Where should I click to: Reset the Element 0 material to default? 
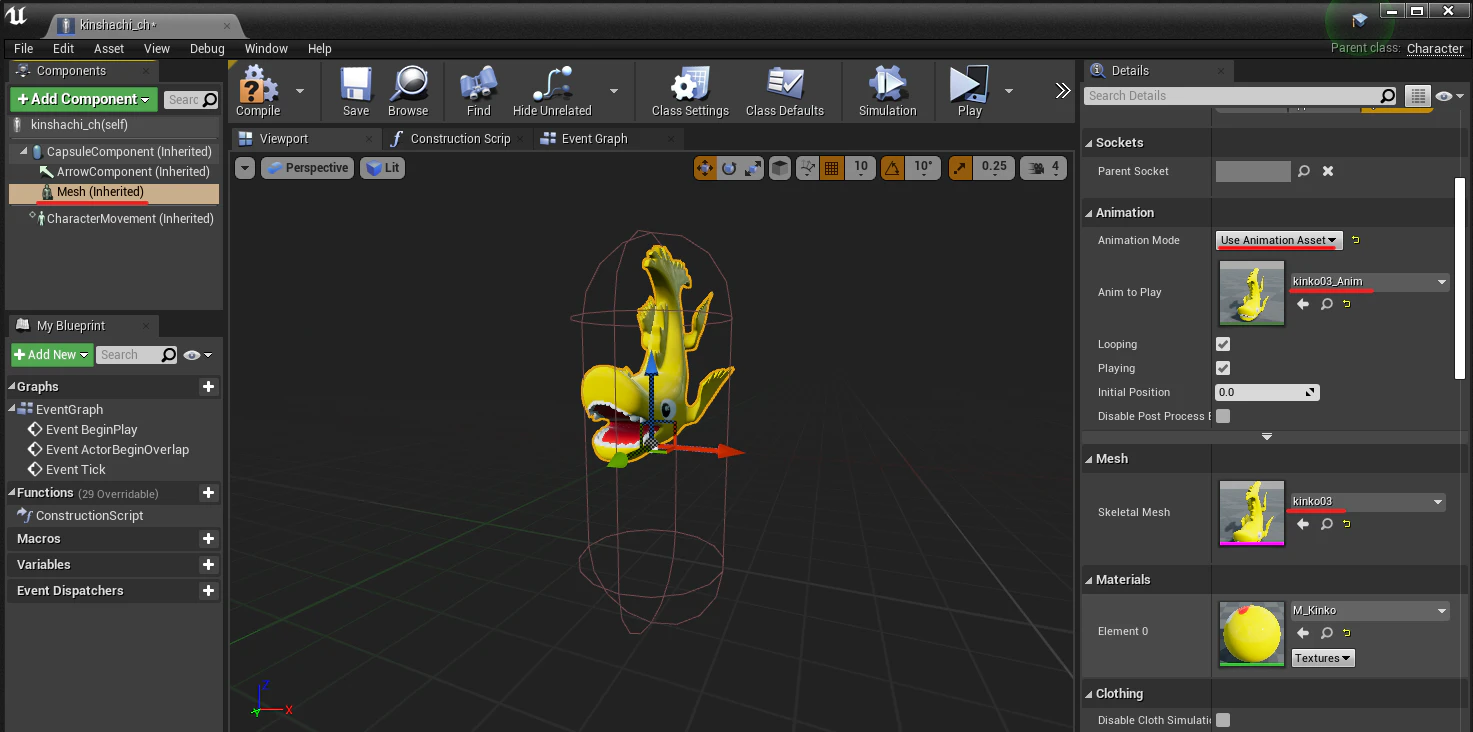1347,633
